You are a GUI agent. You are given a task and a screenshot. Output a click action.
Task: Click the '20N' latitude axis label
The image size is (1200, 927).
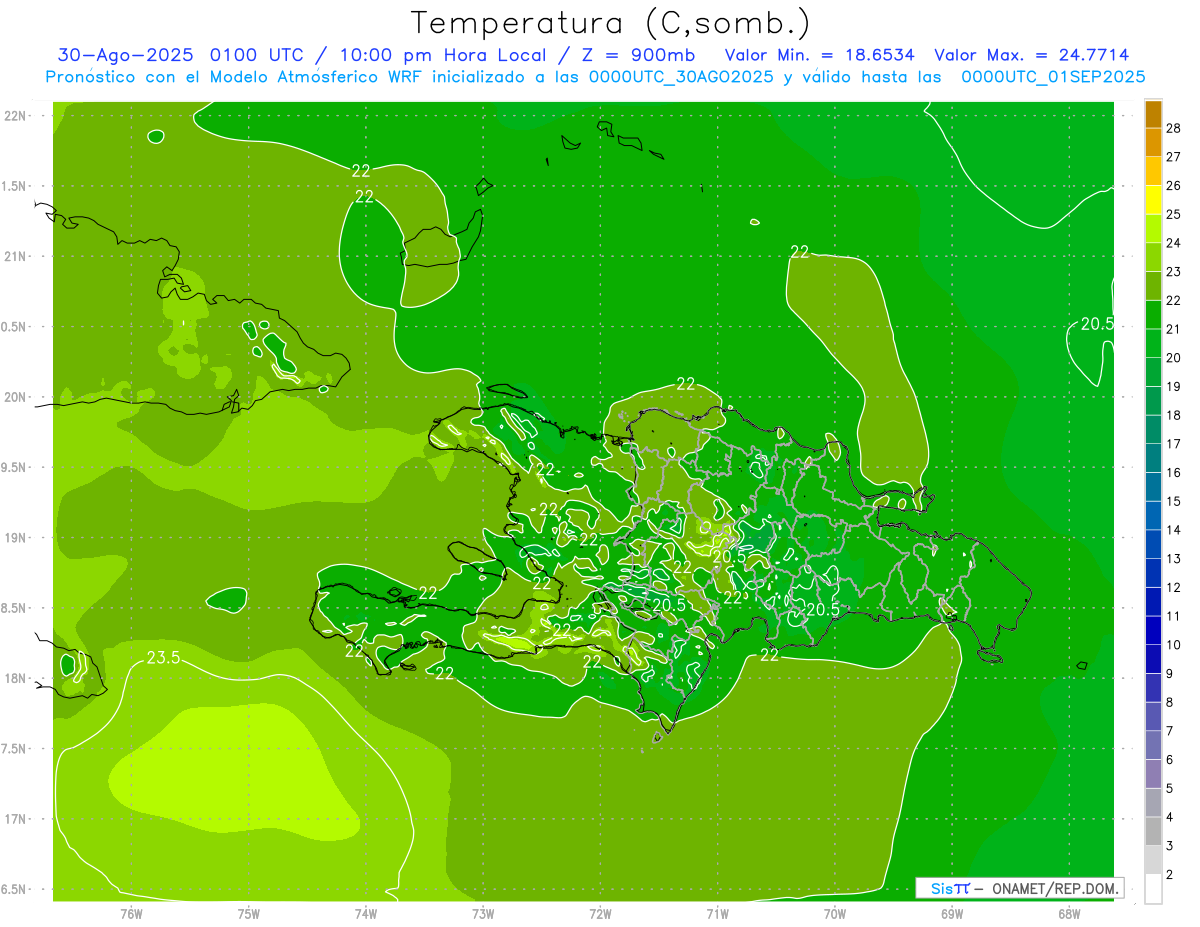pos(15,397)
